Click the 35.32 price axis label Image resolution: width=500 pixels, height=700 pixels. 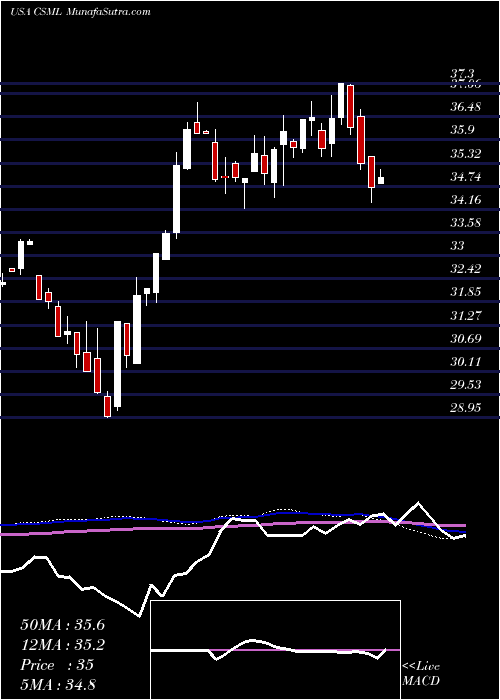[465, 154]
